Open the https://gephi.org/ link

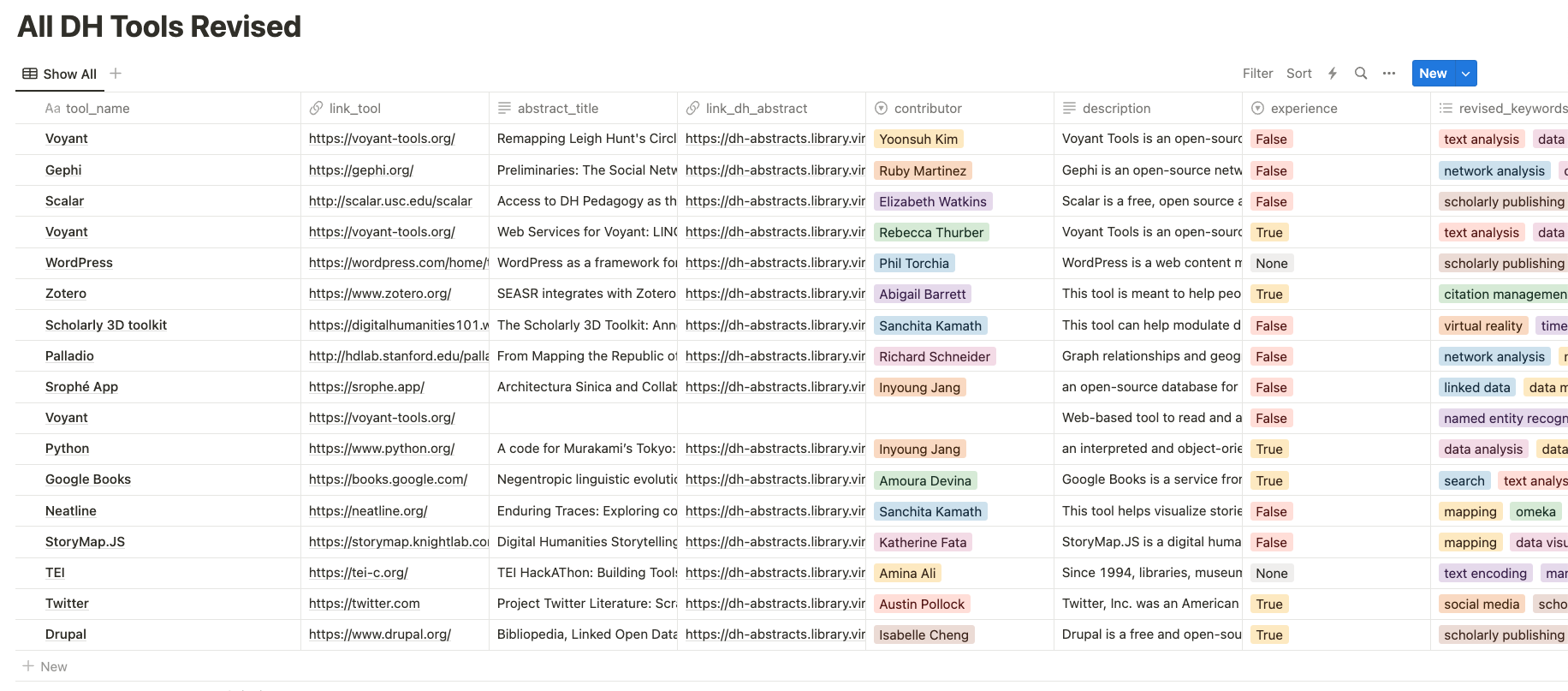(361, 170)
